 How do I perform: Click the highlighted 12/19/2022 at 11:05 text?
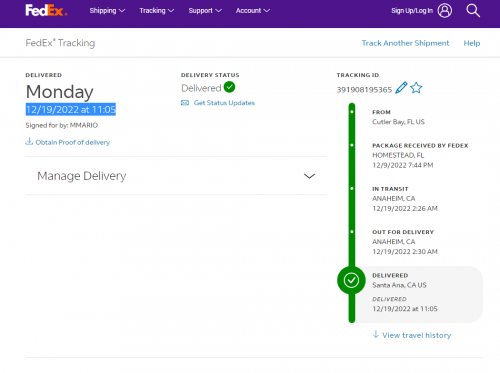[71, 109]
